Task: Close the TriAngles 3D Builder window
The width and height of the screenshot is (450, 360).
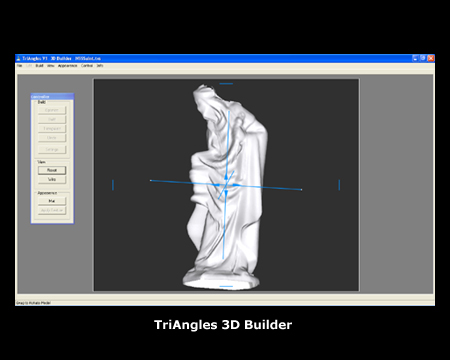Action: 431,58
